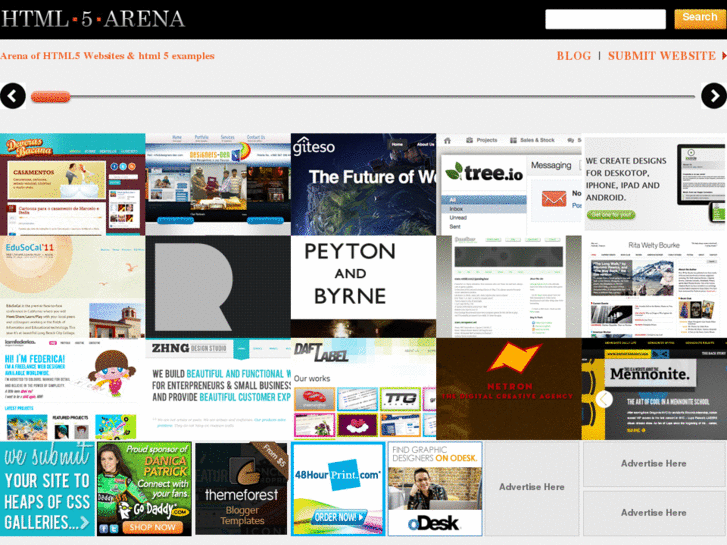Click the HTML 5 ARENA logo
Screen dimensions: 727x545
point(93,19)
